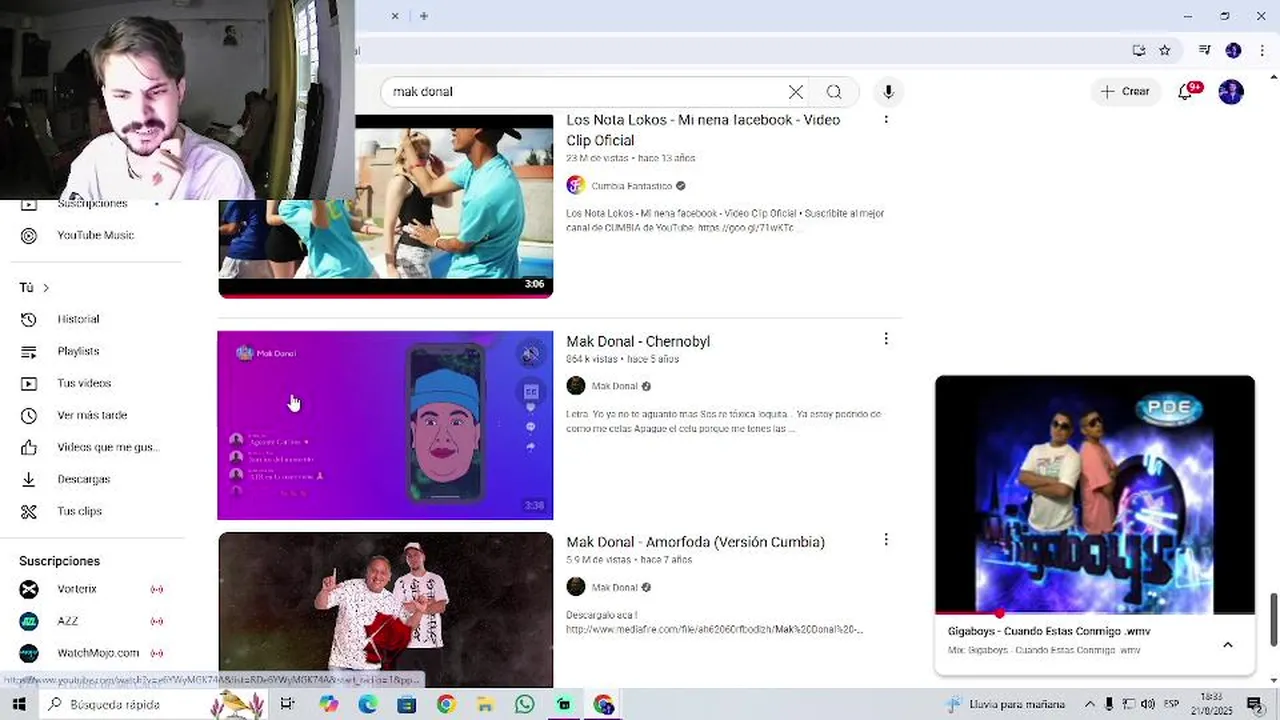The height and width of the screenshot is (720, 1280).
Task: Open options menu for Amorfoda video
Action: coord(886,540)
